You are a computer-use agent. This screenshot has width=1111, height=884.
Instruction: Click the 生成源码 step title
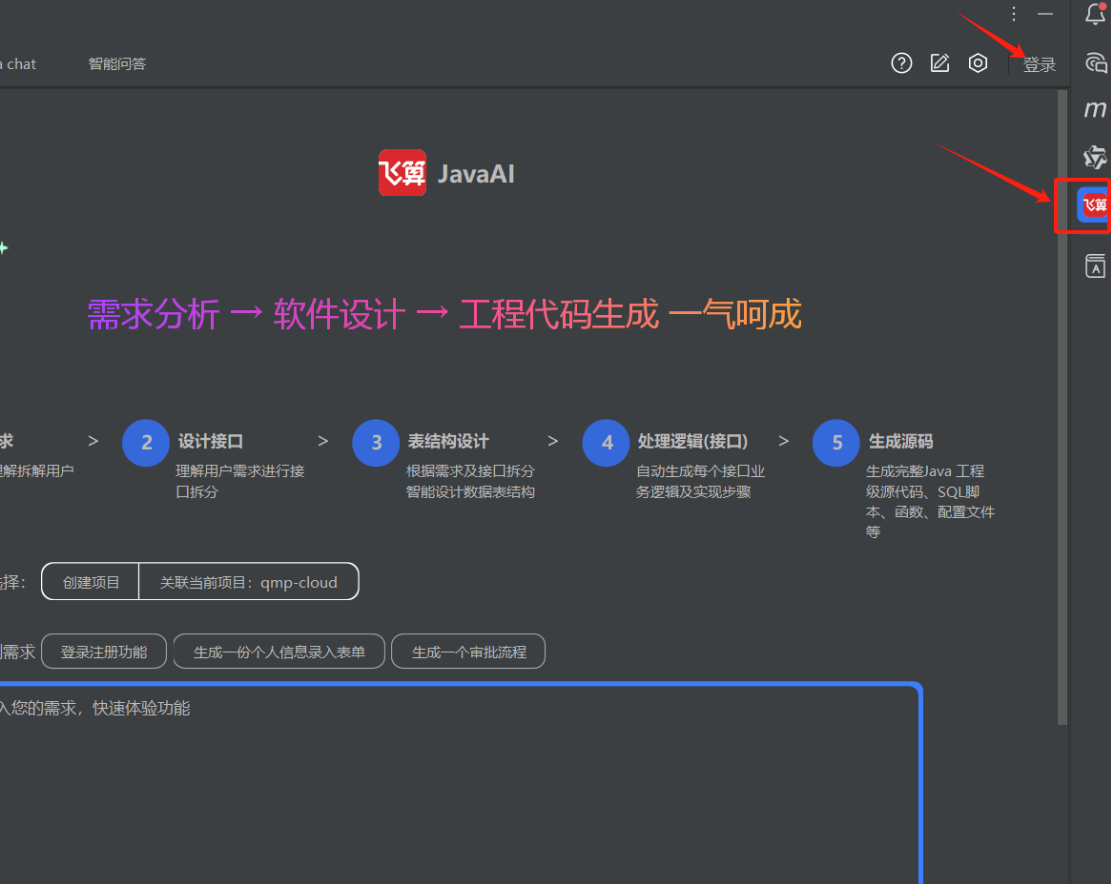[901, 441]
